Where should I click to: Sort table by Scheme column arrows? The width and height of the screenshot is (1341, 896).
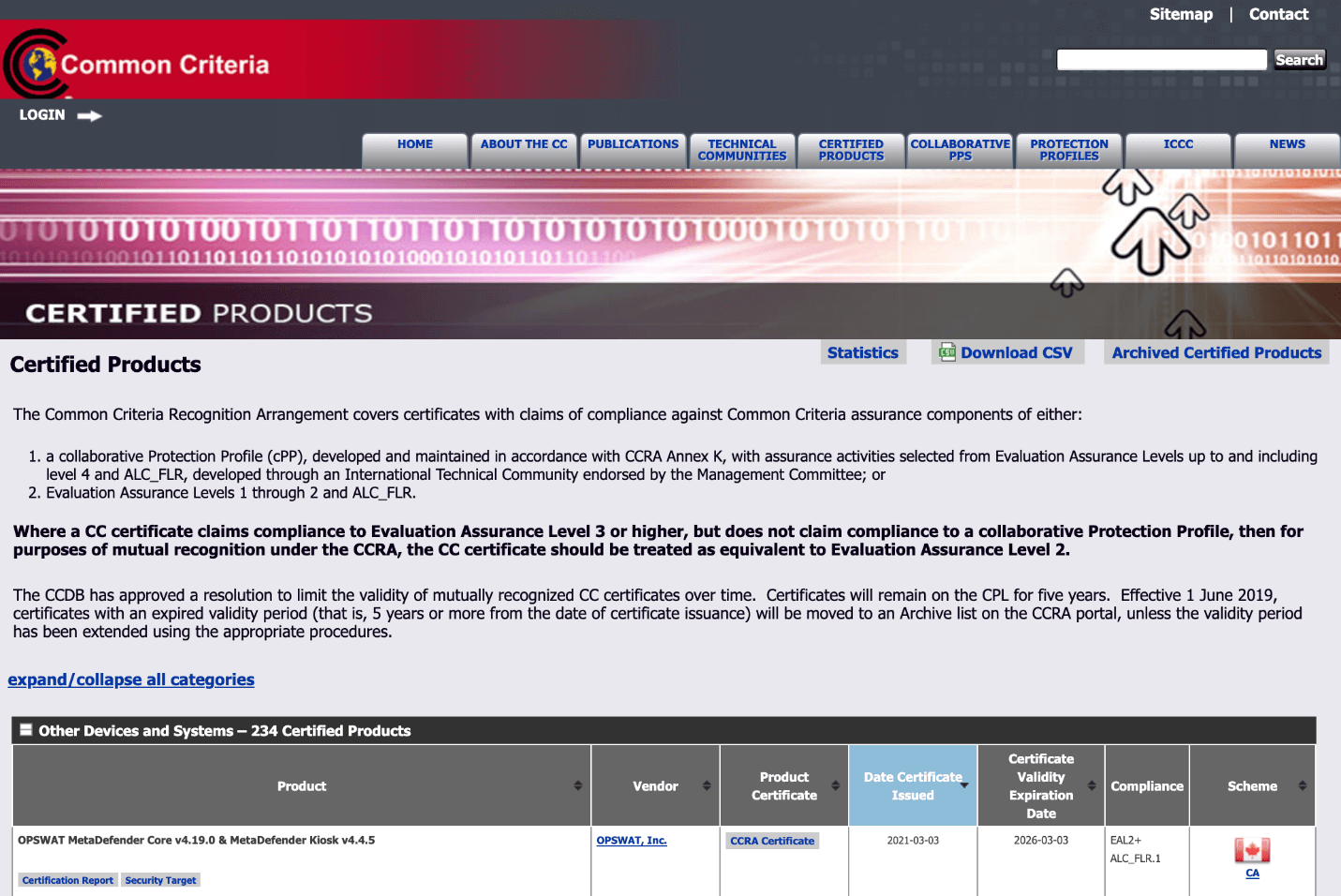pos(1303,785)
